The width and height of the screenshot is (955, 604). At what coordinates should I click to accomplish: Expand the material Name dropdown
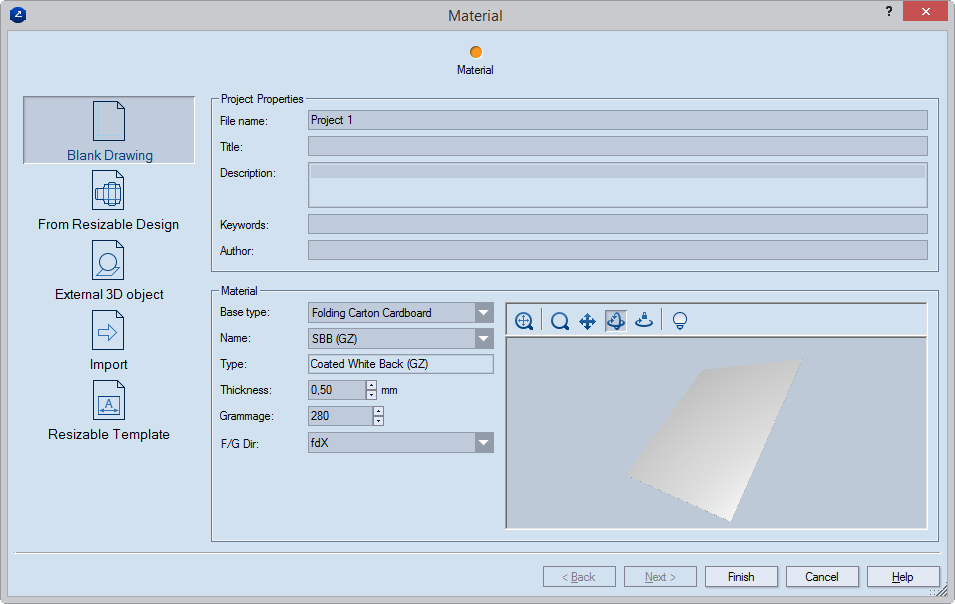tap(484, 339)
